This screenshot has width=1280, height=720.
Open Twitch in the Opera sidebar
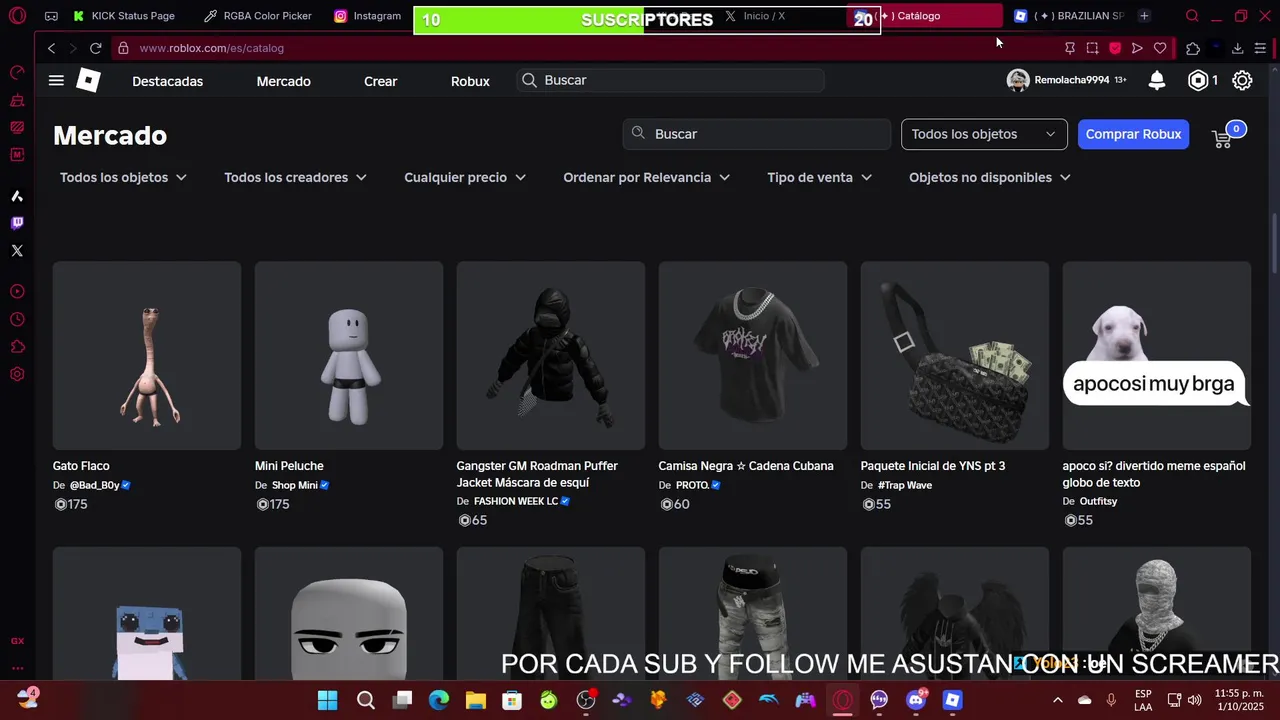point(17,223)
